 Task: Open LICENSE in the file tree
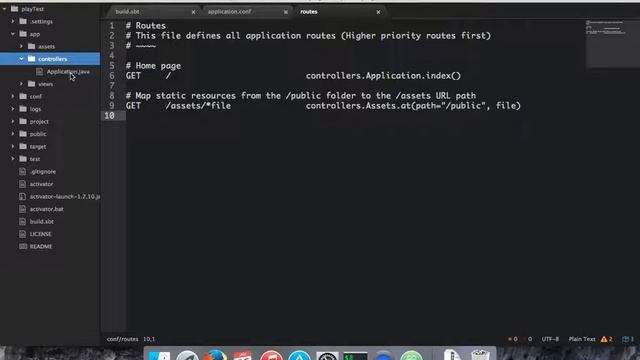tap(40, 234)
